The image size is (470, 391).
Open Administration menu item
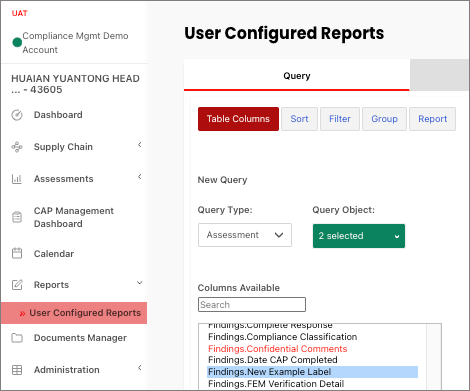(67, 370)
